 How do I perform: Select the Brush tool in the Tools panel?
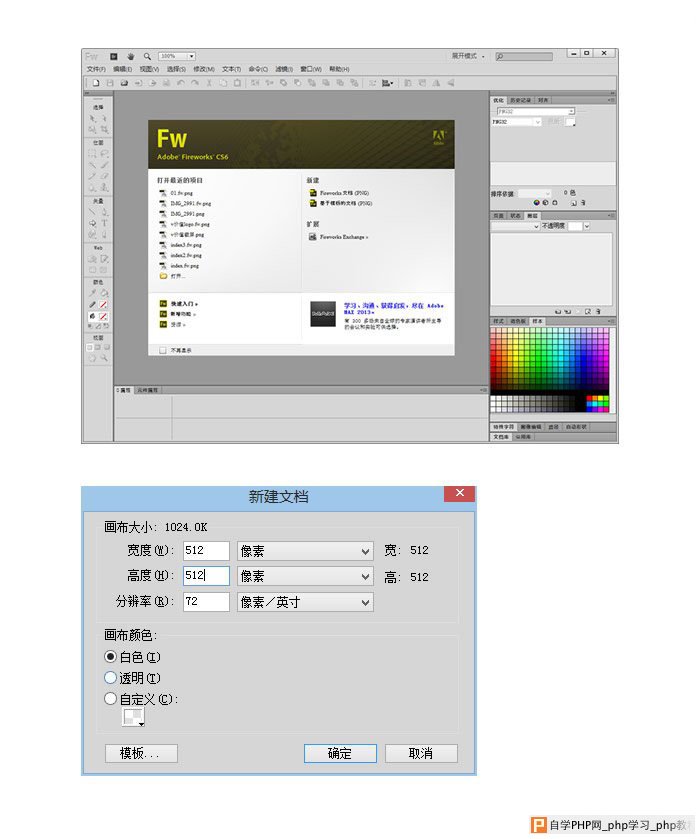click(x=104, y=165)
